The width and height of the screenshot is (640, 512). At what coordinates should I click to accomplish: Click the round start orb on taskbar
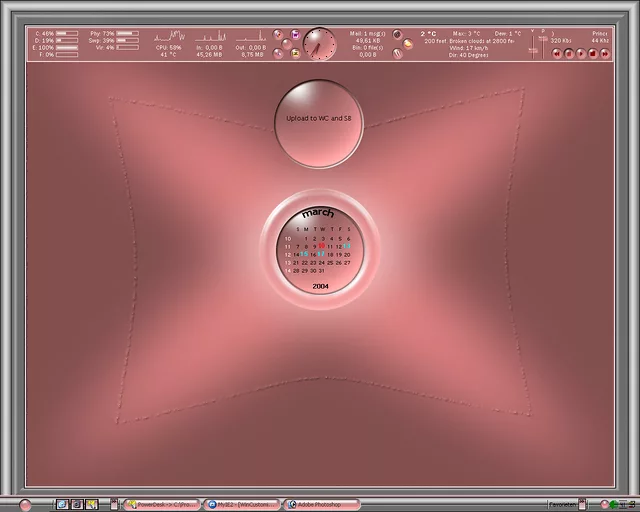click(x=25, y=504)
